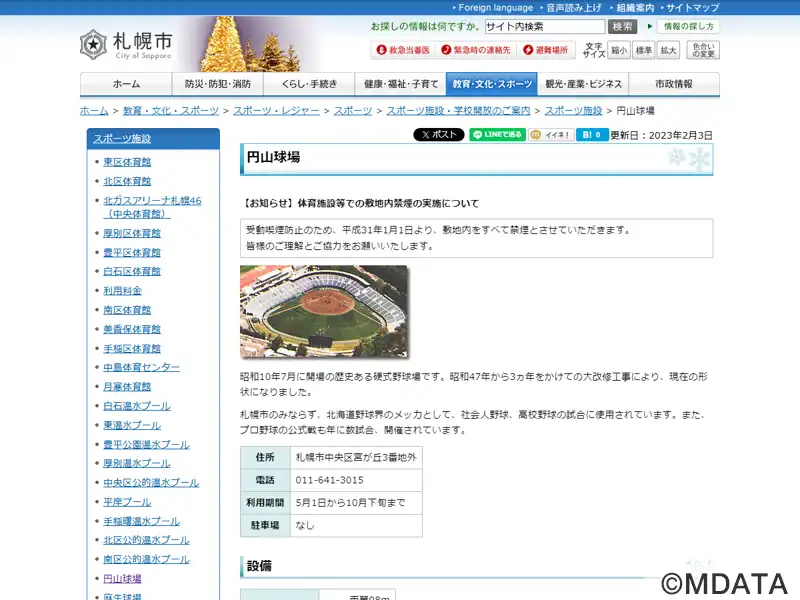Click the Sapporo city logo
This screenshot has height=600, width=800.
tap(126, 45)
